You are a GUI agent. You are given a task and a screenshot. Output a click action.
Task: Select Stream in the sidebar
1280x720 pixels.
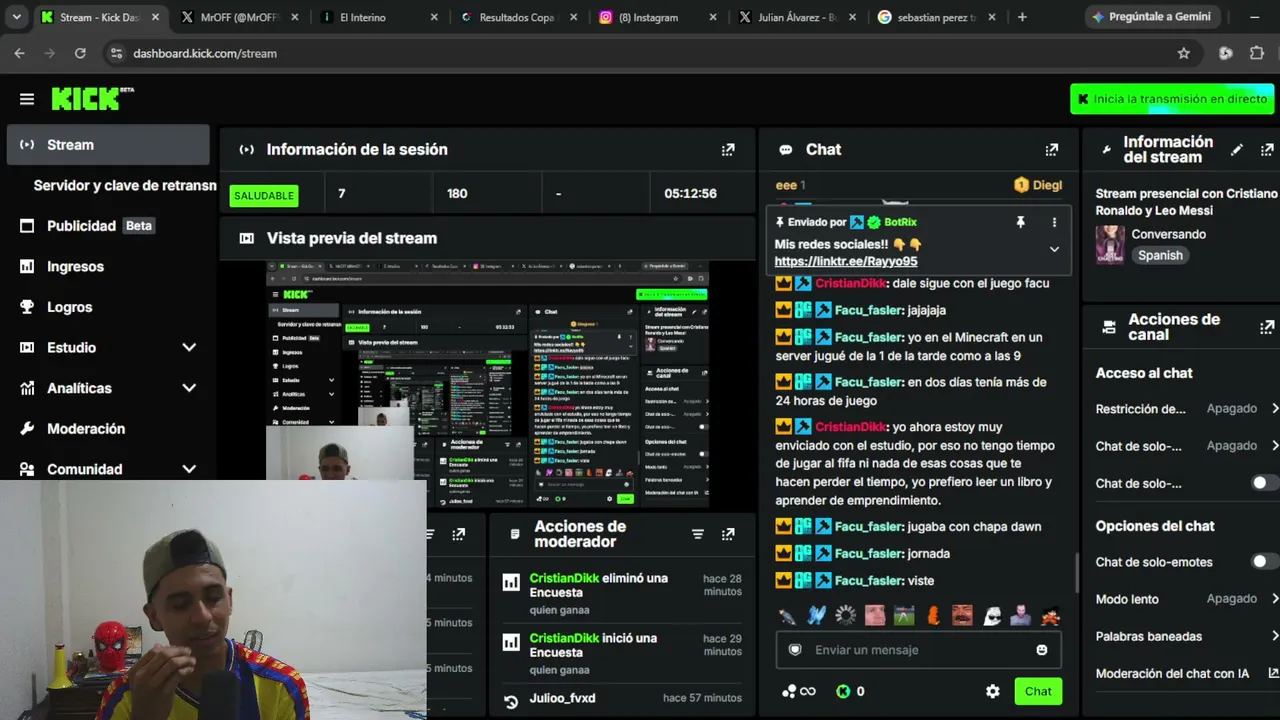[108, 145]
